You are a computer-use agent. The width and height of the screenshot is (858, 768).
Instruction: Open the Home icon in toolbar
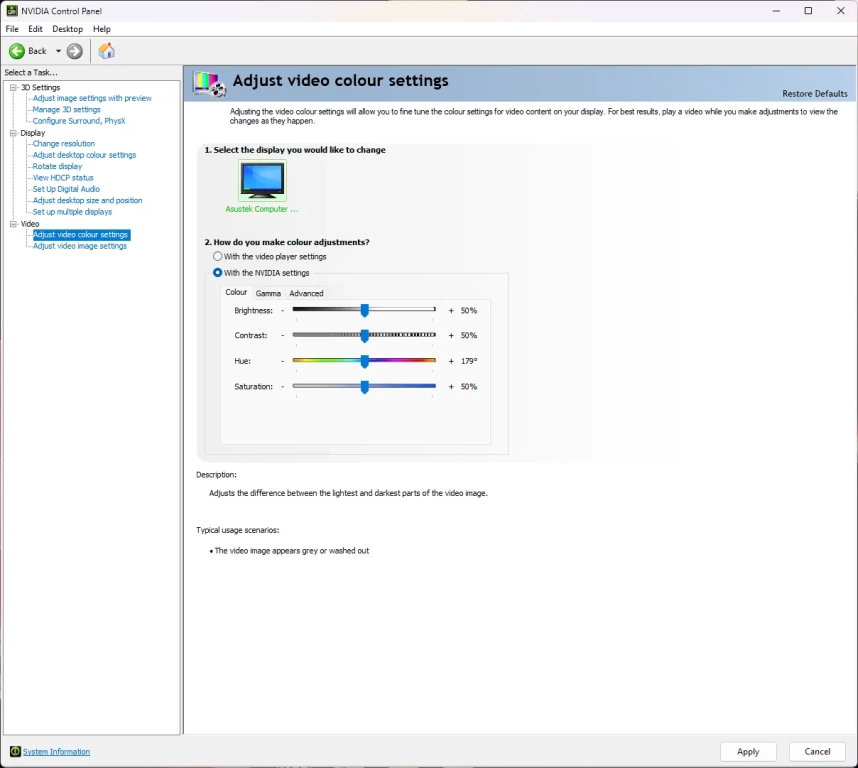pyautogui.click(x=106, y=51)
